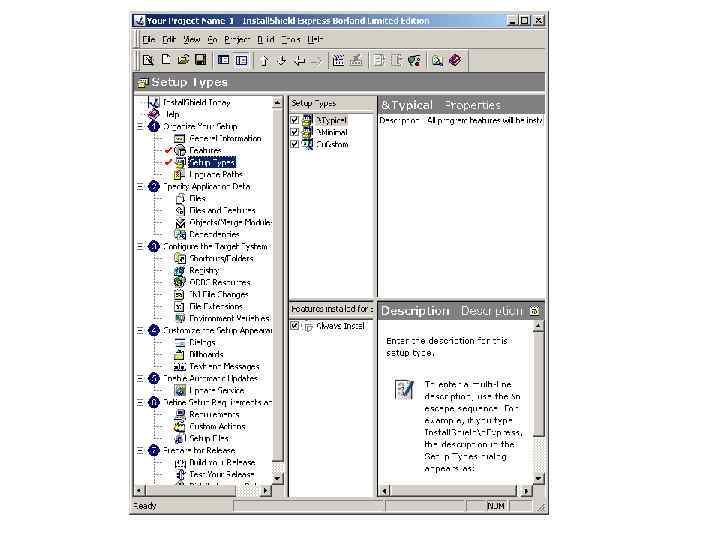The width and height of the screenshot is (720, 540).
Task: Open Test Your Release in the tree
Action: pyautogui.click(x=222, y=474)
